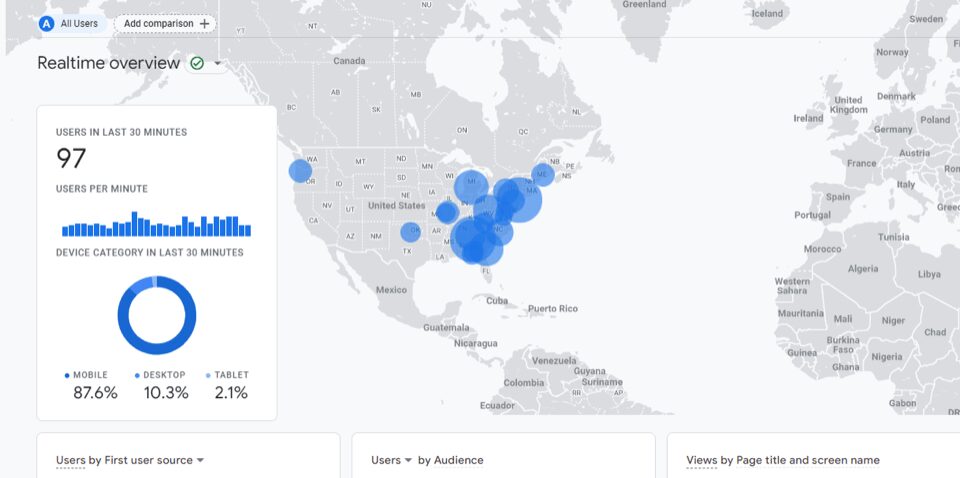Screen dimensions: 960x478
Task: Click the device category donut chart
Action: click(157, 315)
